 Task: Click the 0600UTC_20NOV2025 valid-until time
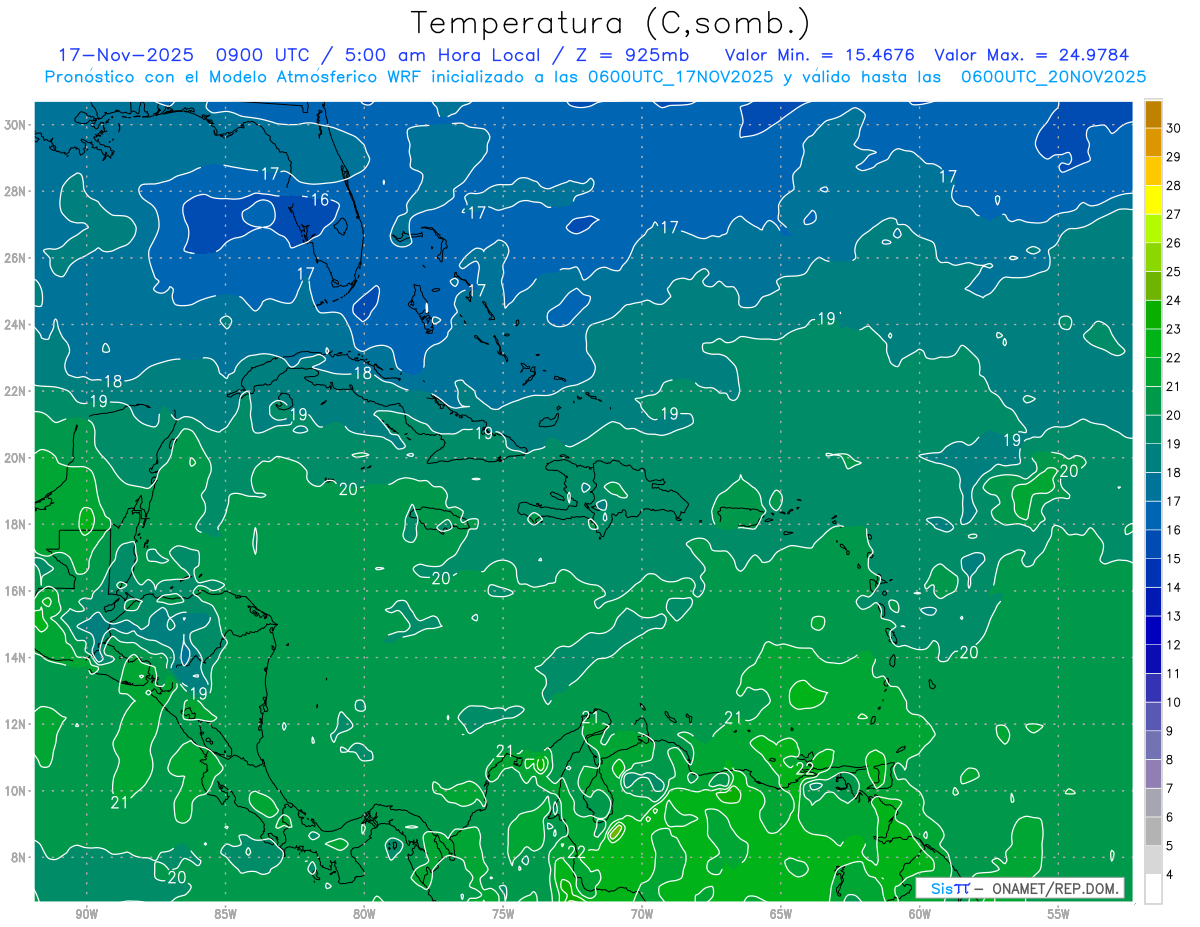(1053, 77)
